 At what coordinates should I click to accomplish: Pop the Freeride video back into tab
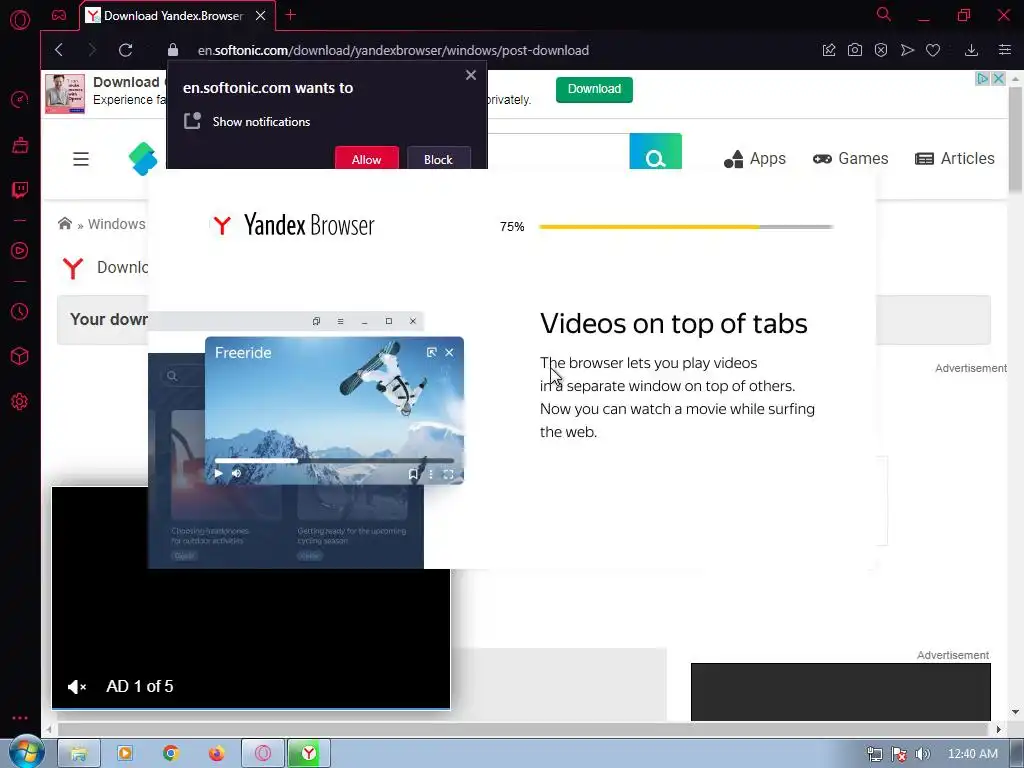coord(432,352)
